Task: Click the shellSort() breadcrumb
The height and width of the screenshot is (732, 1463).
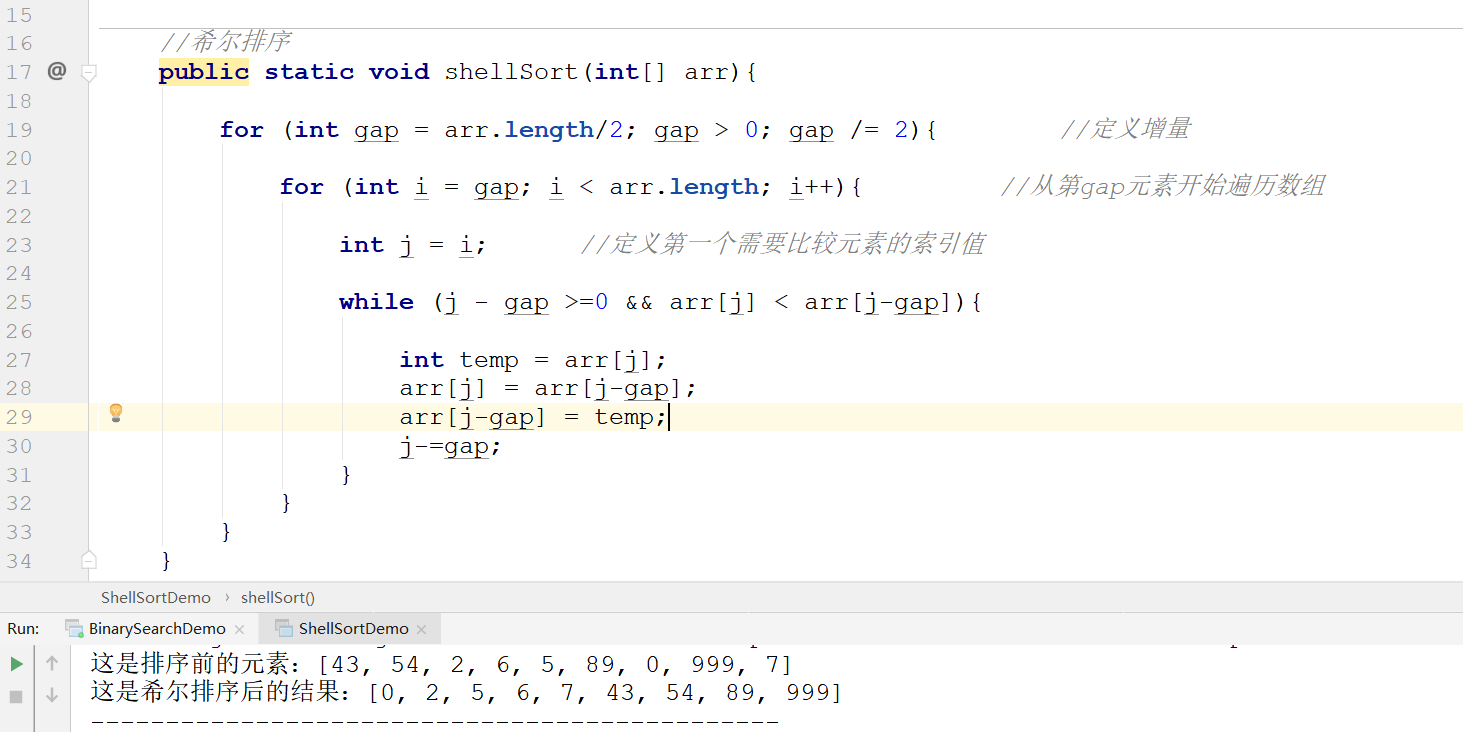Action: pos(278,597)
